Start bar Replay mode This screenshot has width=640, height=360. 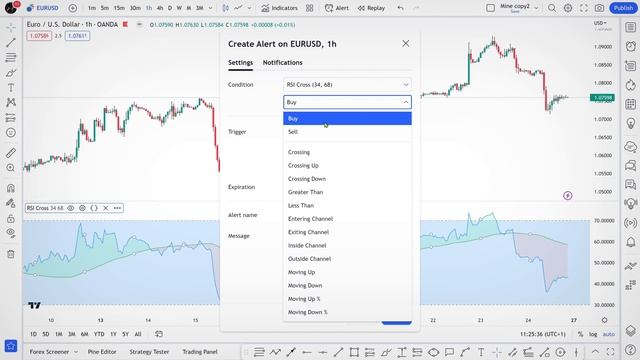tap(371, 8)
